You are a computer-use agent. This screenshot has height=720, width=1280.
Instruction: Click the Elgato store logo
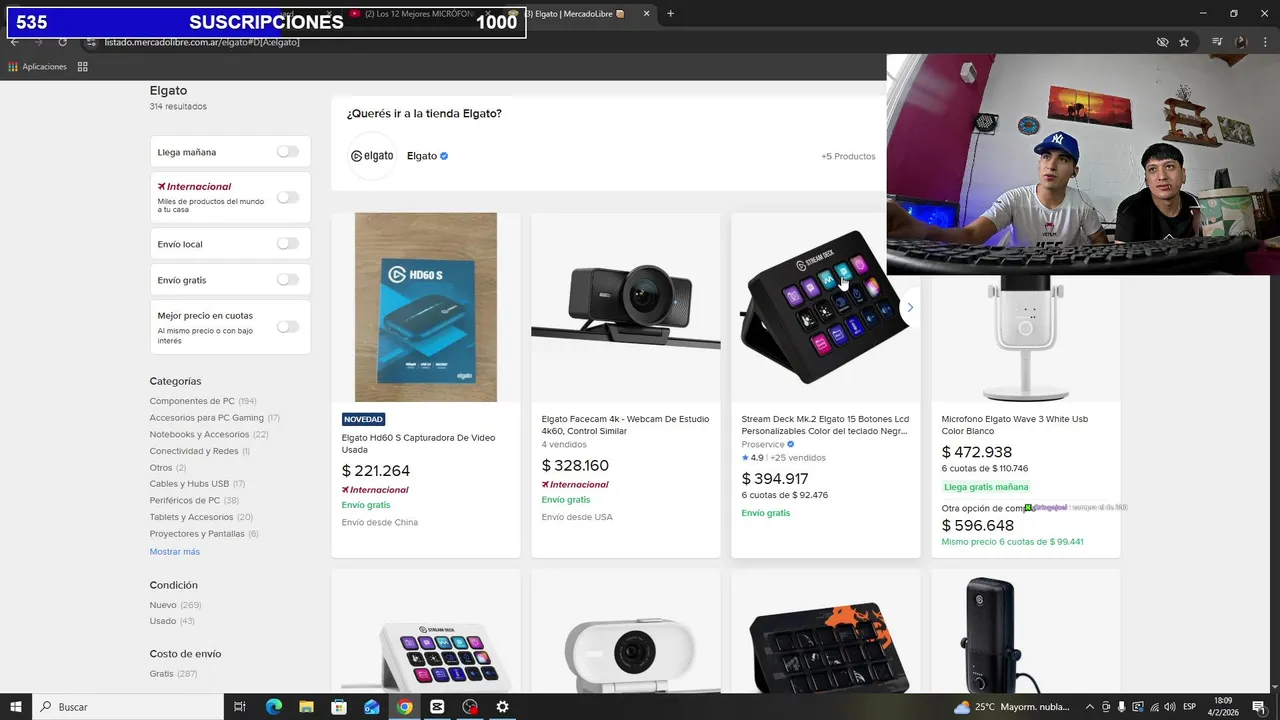click(x=371, y=156)
